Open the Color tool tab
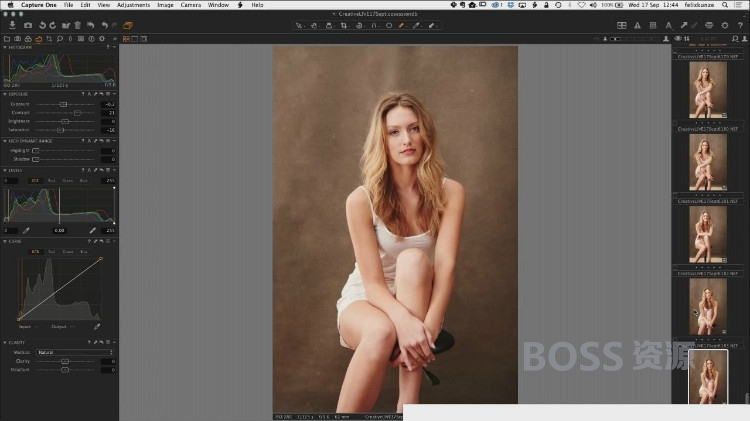This screenshot has width=750, height=421. (x=28, y=39)
